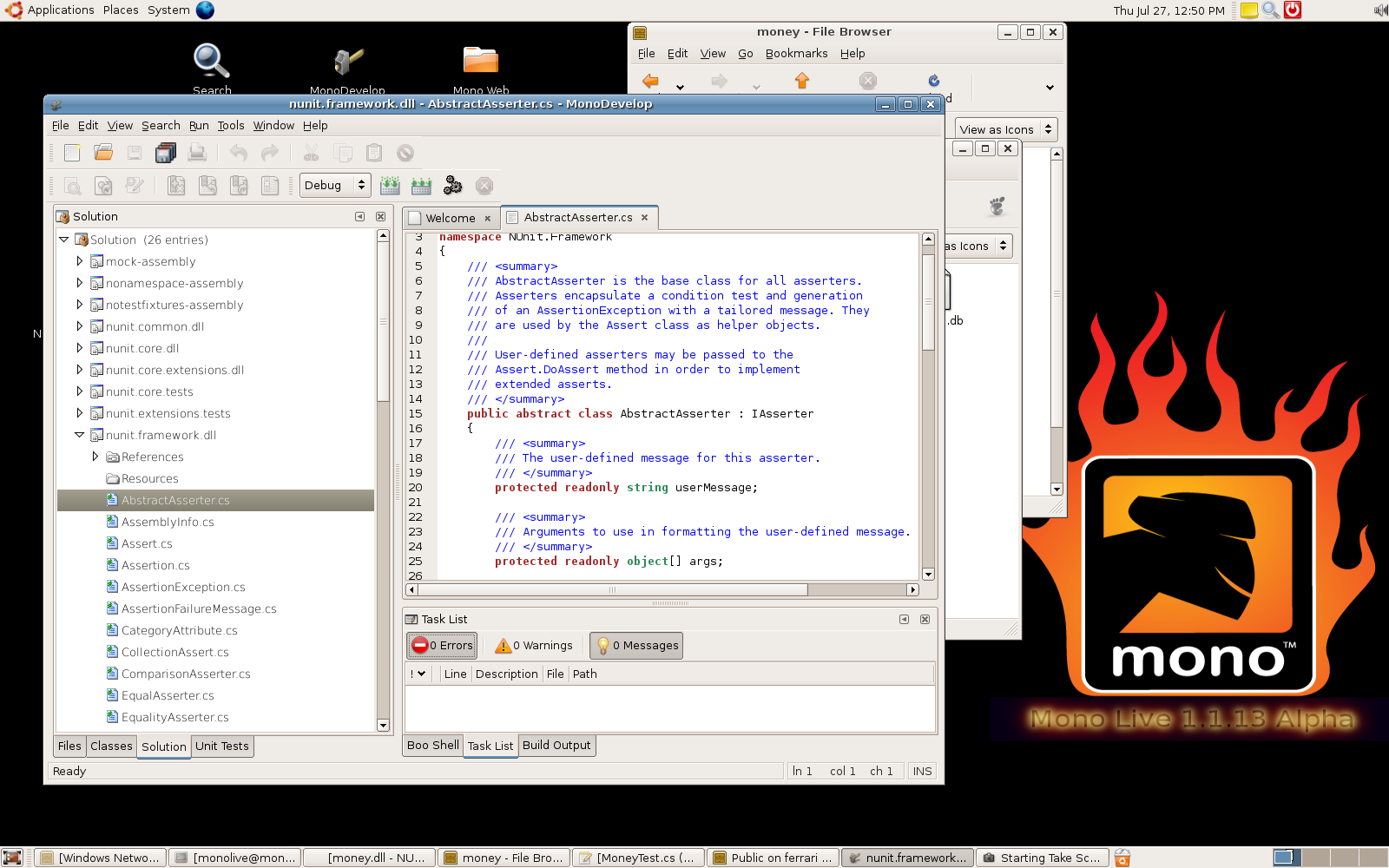
Task: Switch to the Build Output tab
Action: click(556, 746)
